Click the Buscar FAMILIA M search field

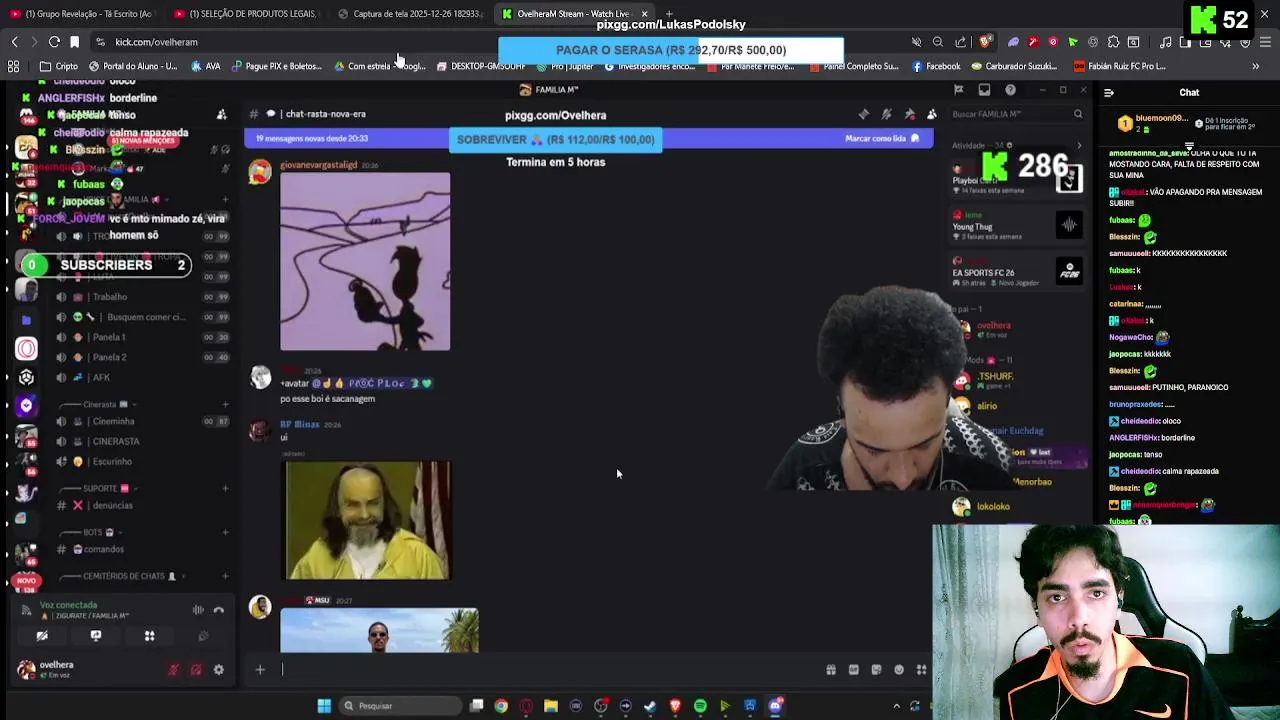point(1016,114)
